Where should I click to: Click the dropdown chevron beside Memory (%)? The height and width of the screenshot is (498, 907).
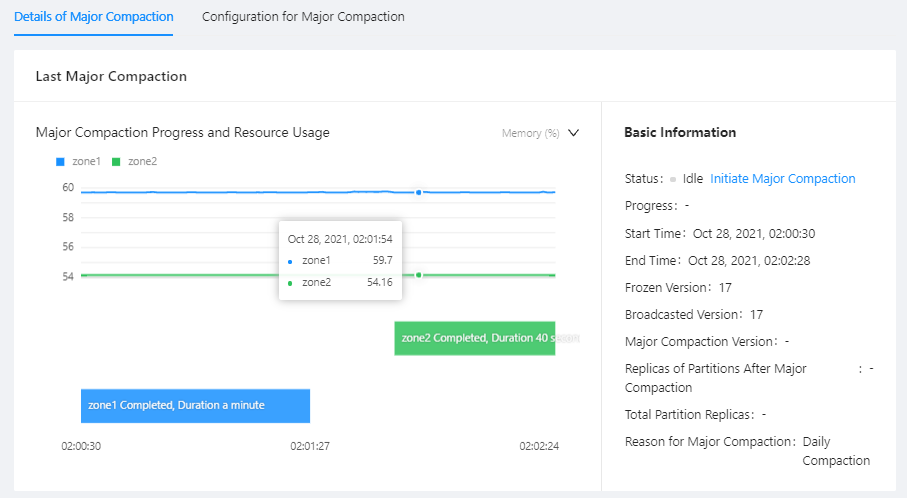(x=573, y=133)
